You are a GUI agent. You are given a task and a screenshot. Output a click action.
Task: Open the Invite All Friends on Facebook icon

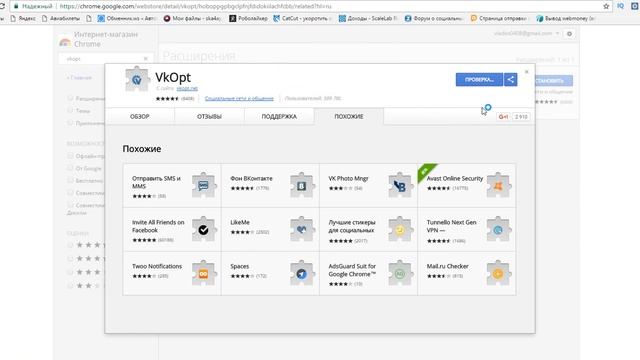204,229
